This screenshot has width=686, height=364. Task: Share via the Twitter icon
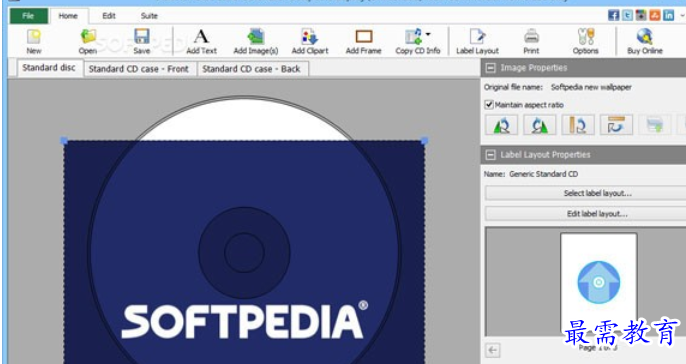[x=627, y=15]
